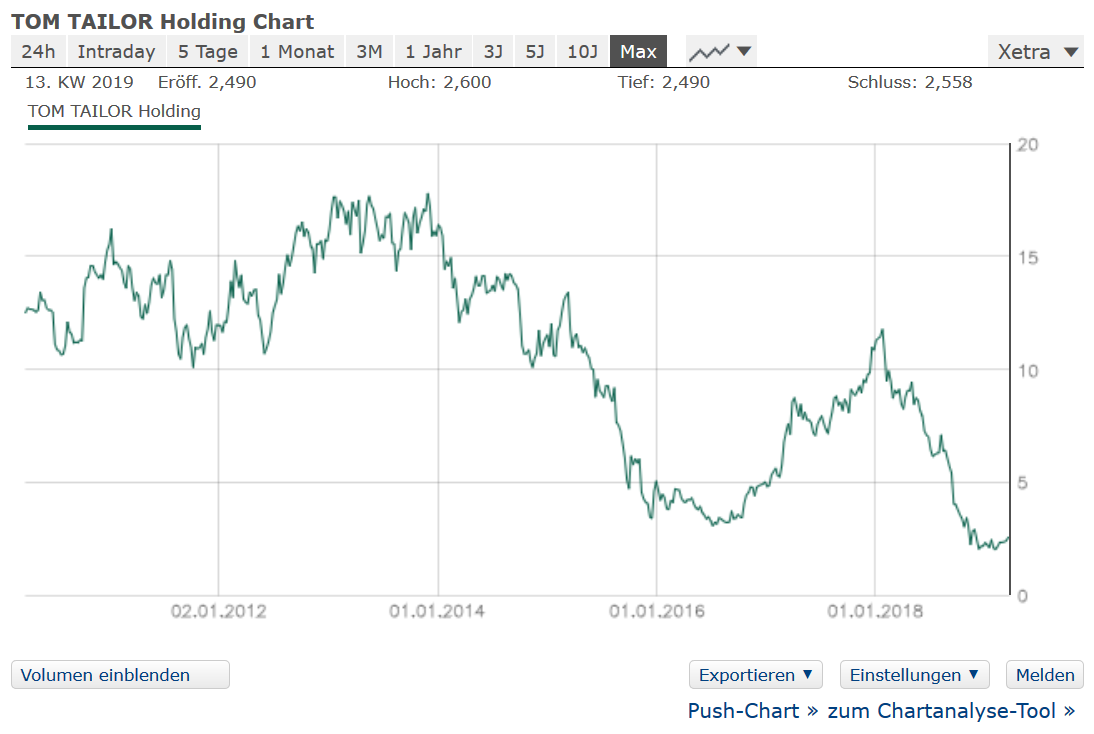Follow the zum Chartanalyse-Tool link
The image size is (1094, 734).
point(951,711)
